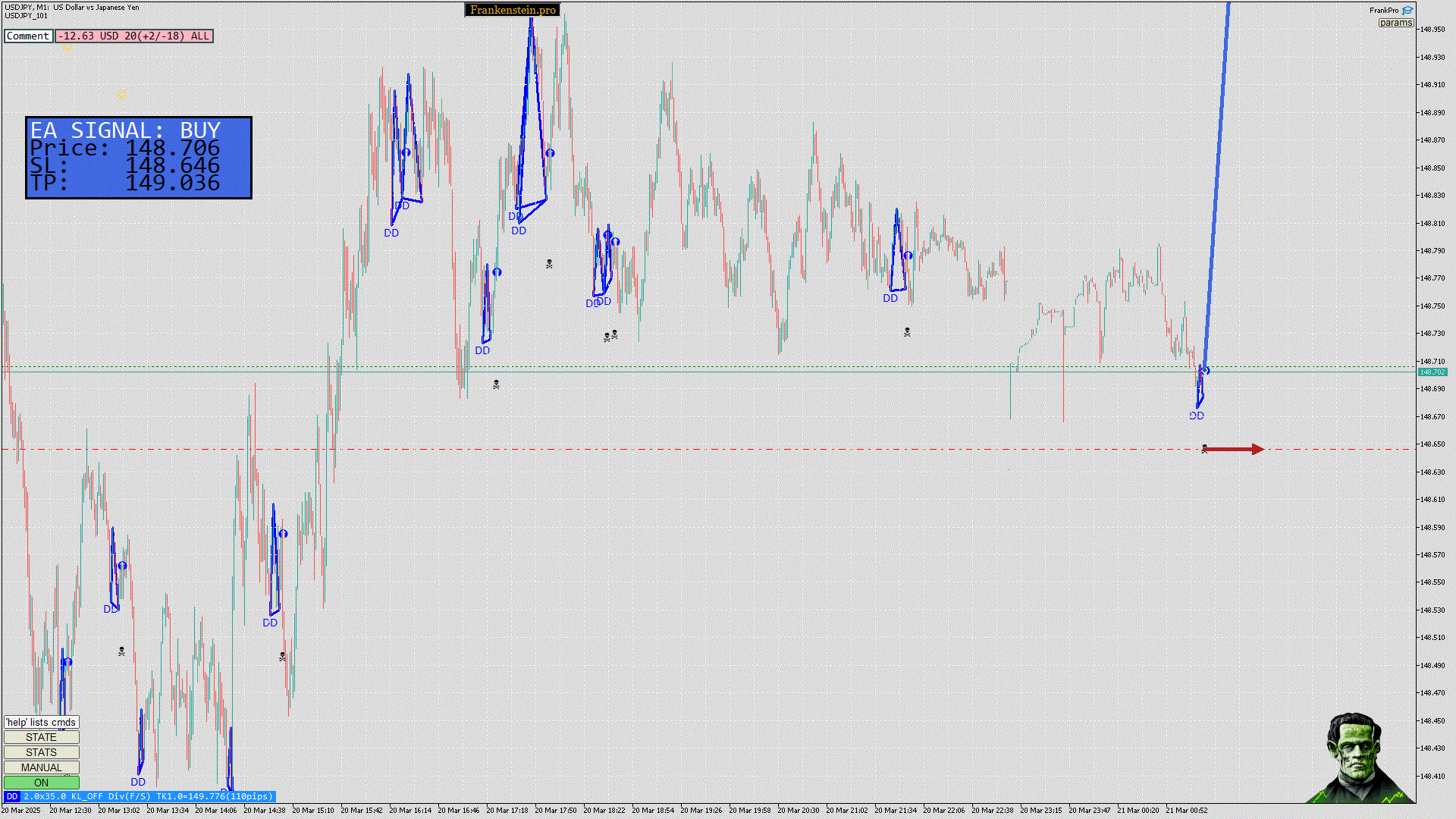This screenshot has width=1456, height=819.
Task: Click the green current price tag on axis
Action: tap(1432, 372)
